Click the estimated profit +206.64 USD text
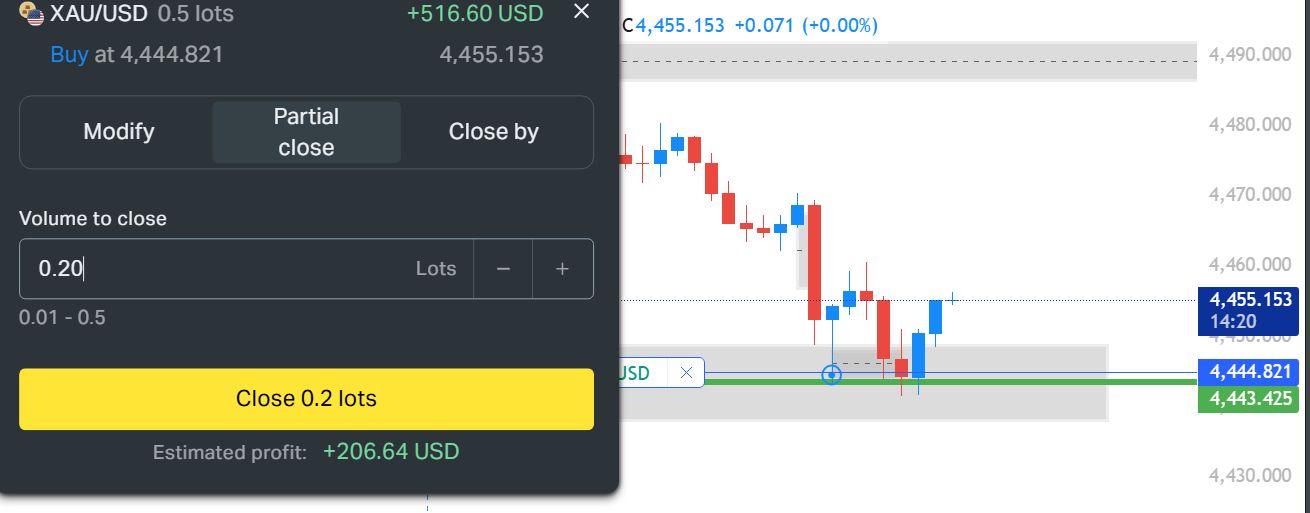Screen dimensions: 1310x513 click(x=390, y=452)
